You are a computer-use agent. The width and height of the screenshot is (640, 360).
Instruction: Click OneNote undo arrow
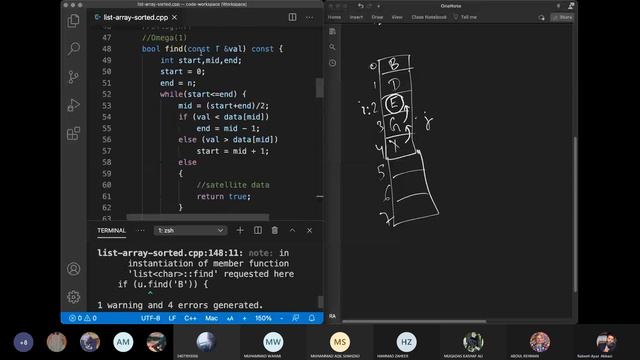click(360, 6)
